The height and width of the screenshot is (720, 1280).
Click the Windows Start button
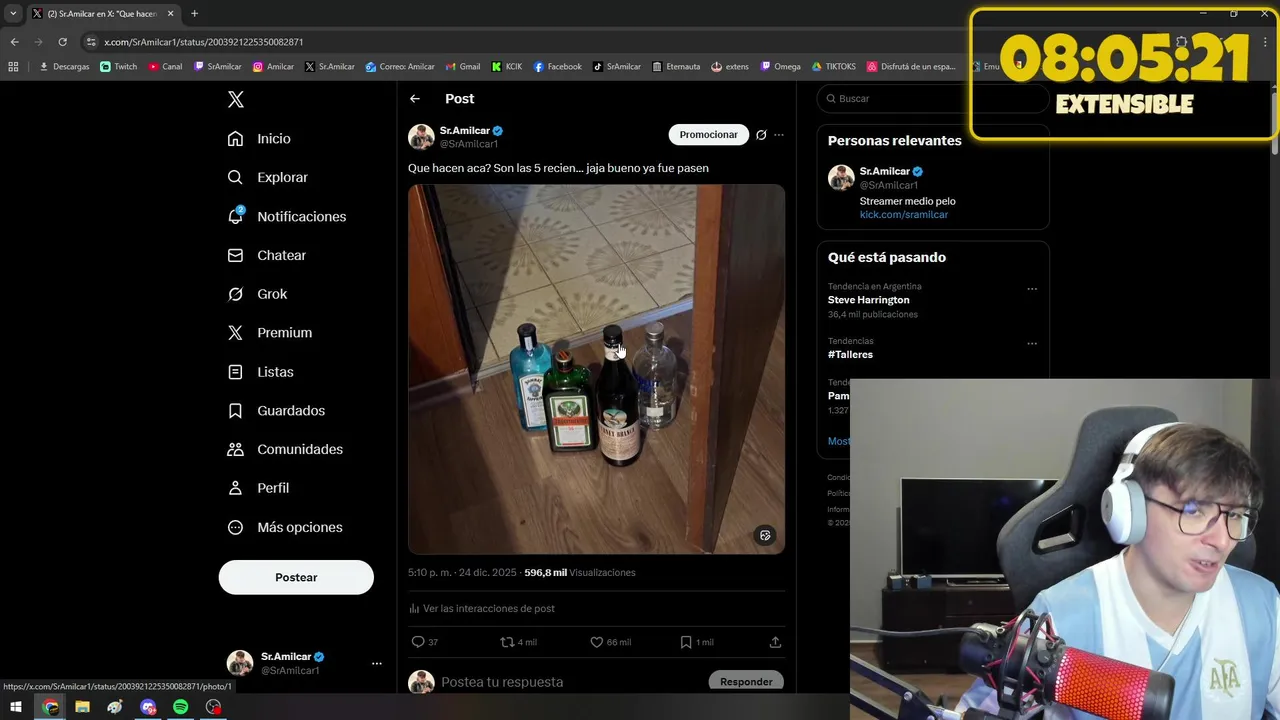[16, 707]
